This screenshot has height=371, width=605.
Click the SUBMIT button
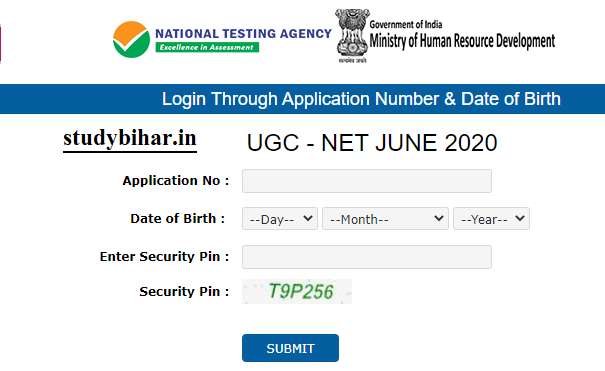(290, 348)
